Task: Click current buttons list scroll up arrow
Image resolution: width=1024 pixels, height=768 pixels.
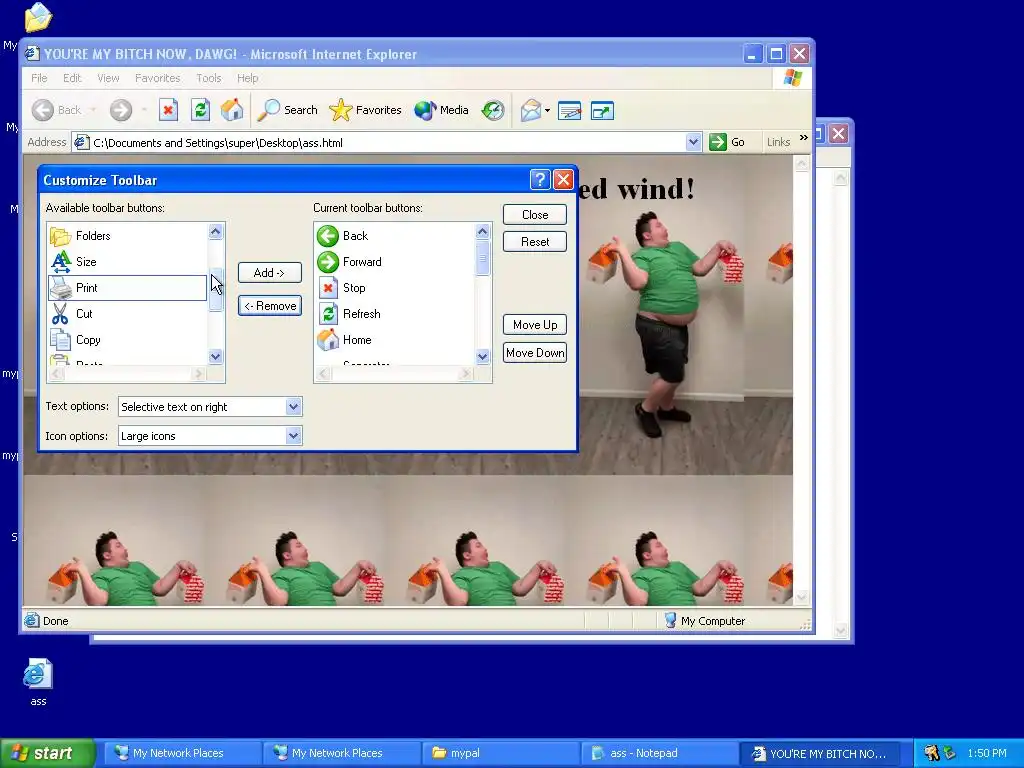Action: [483, 231]
